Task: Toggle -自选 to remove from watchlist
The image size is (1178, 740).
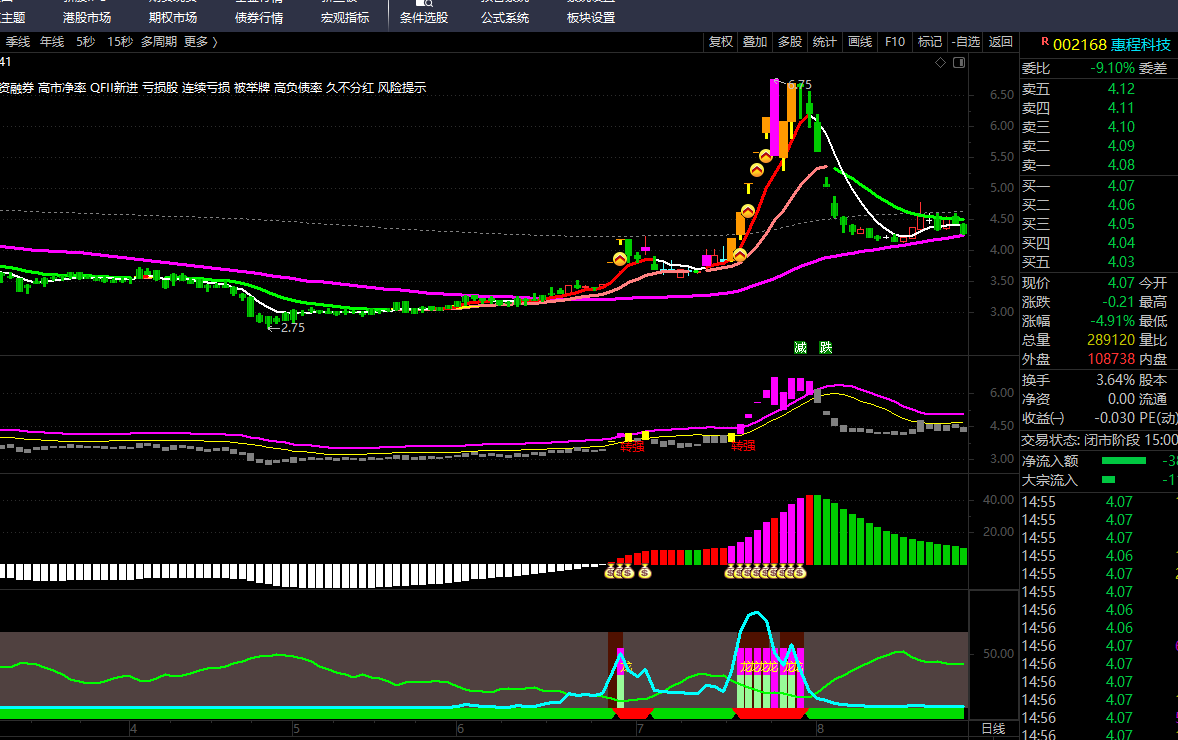Action: [x=966, y=42]
